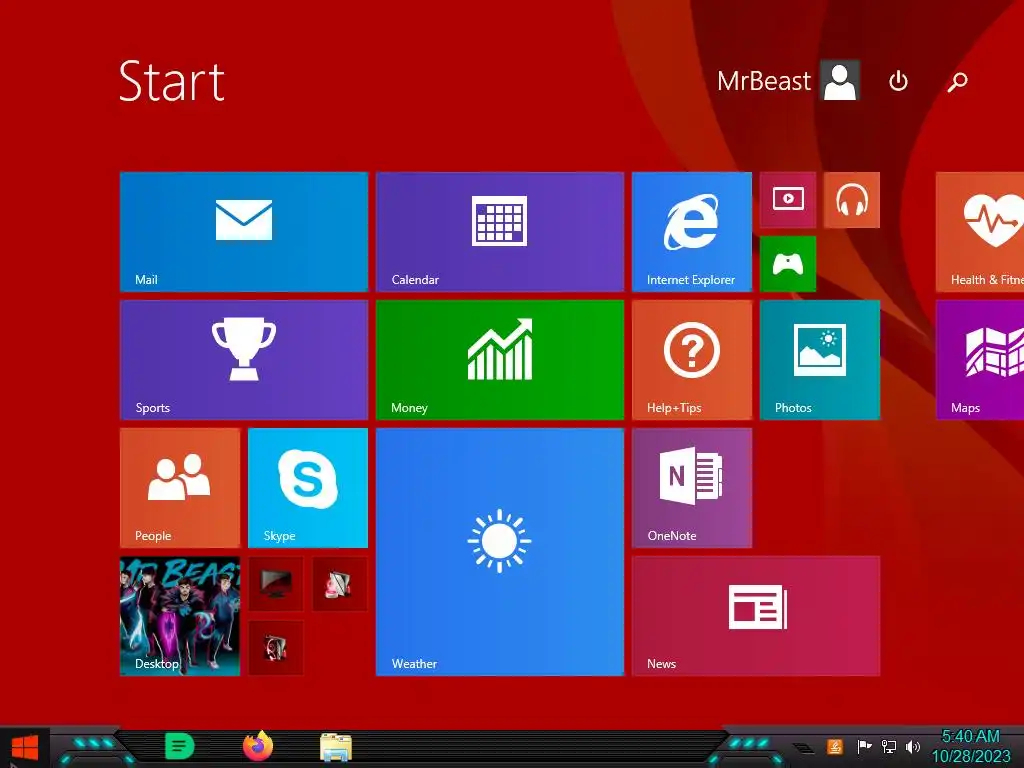Open Action Center flag icon
This screenshot has height=768, width=1024.
click(x=864, y=746)
